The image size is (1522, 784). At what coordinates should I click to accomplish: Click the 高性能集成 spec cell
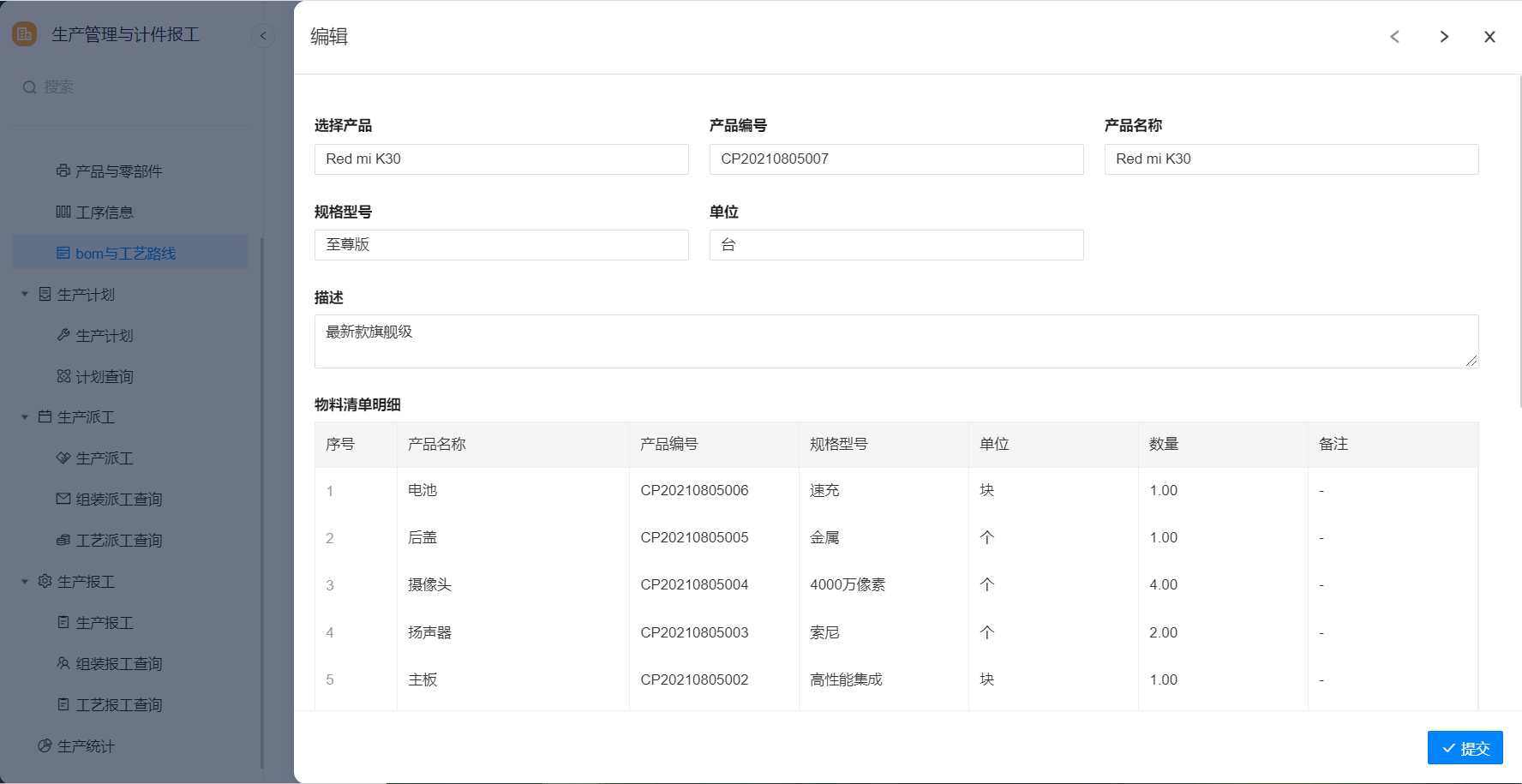[846, 679]
